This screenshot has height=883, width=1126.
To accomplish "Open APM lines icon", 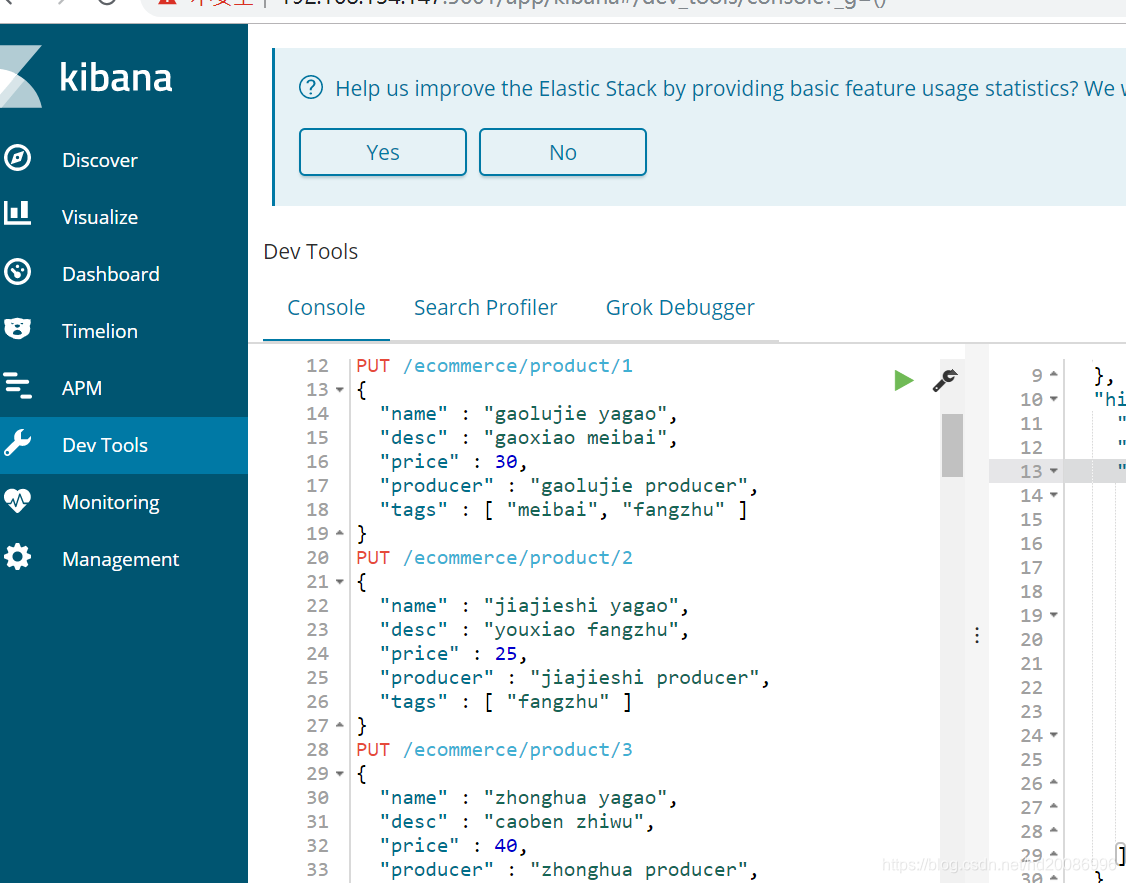I will tap(17, 386).
